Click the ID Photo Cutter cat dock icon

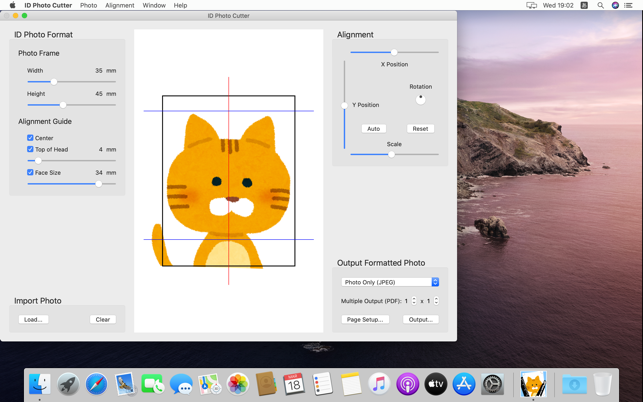533,384
